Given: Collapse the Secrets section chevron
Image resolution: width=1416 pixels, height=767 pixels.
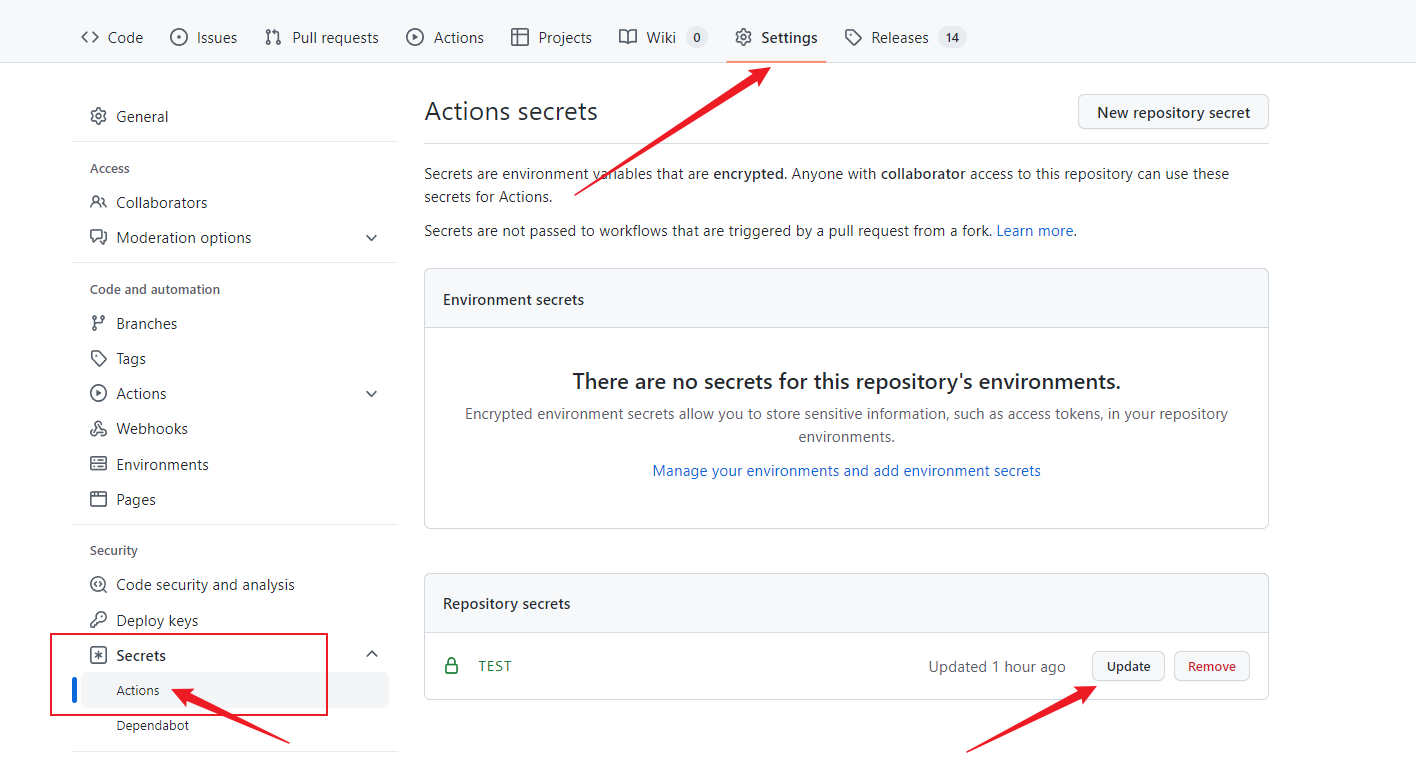Looking at the screenshot, I should coord(372,654).
